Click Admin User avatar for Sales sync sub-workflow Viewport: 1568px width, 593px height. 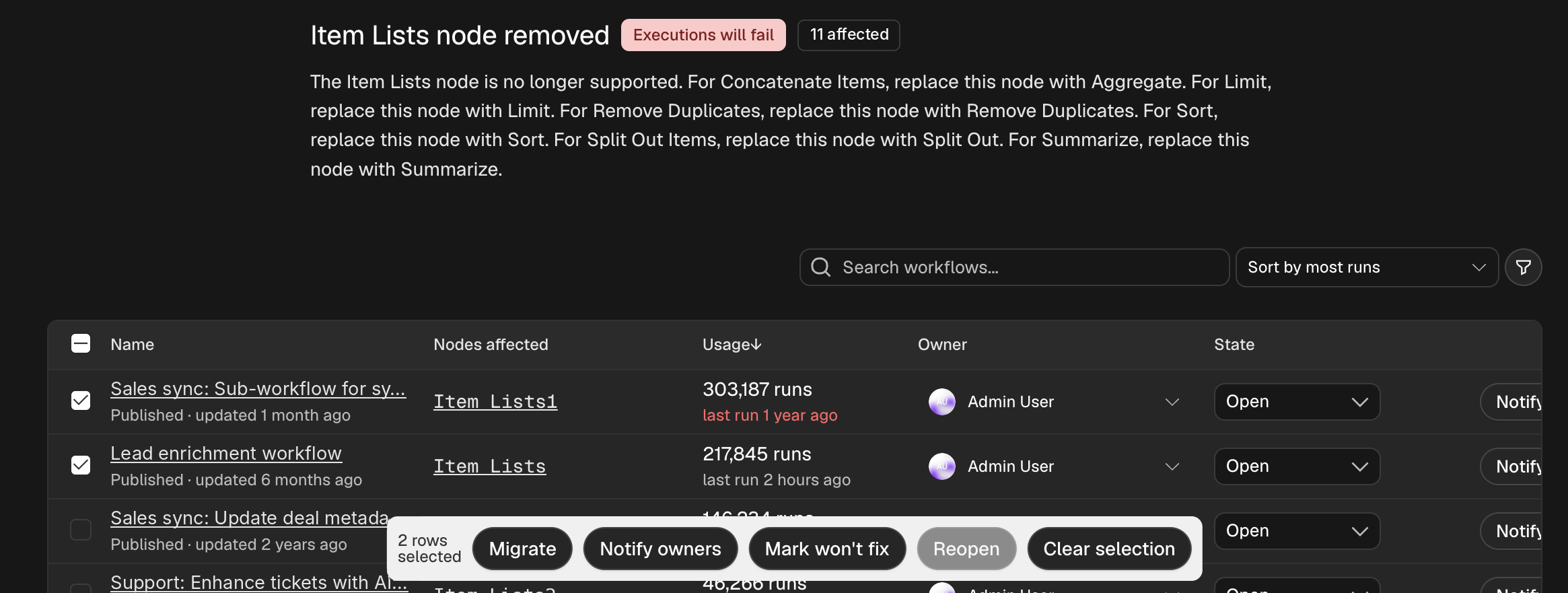[x=941, y=402]
